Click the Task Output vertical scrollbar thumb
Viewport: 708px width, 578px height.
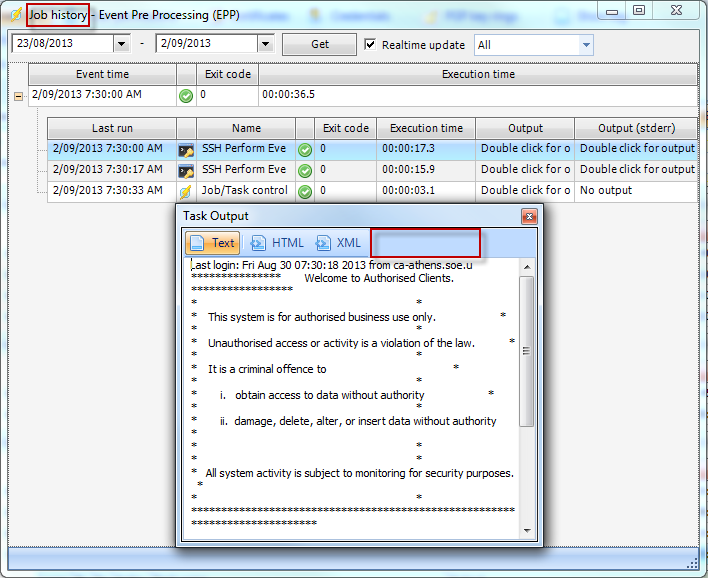[526, 350]
